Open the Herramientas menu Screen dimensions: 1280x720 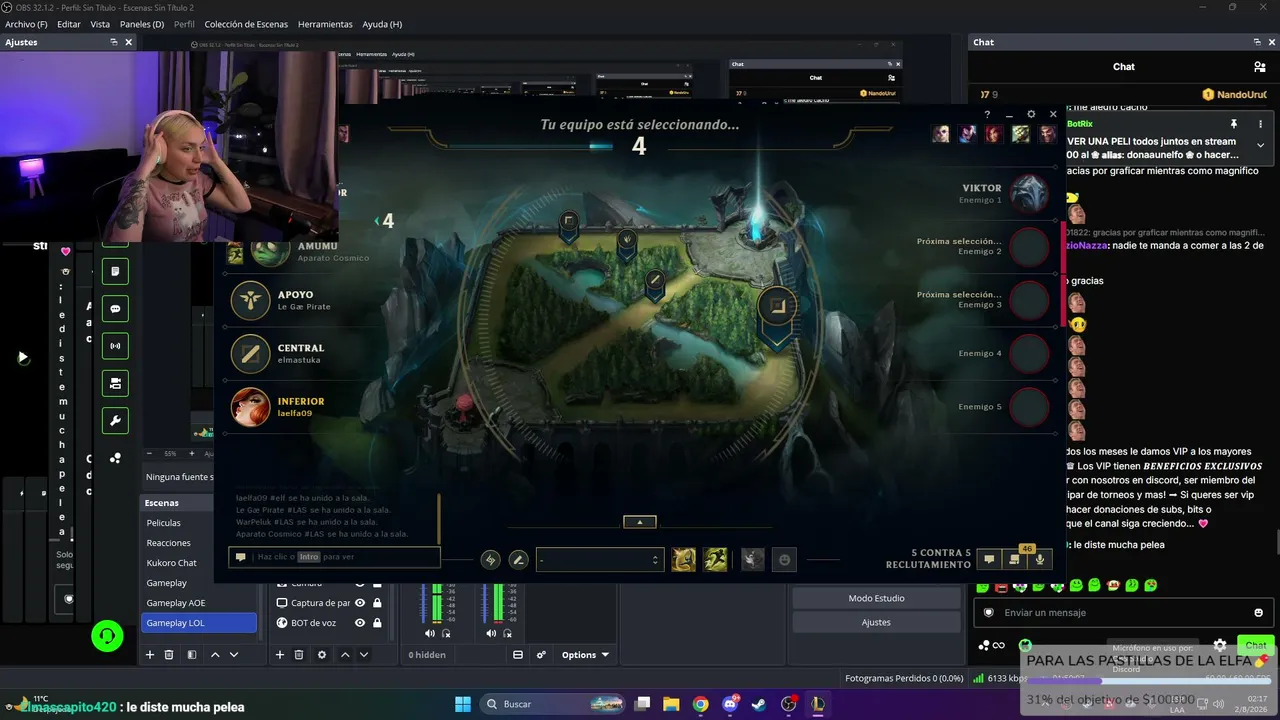(x=325, y=24)
